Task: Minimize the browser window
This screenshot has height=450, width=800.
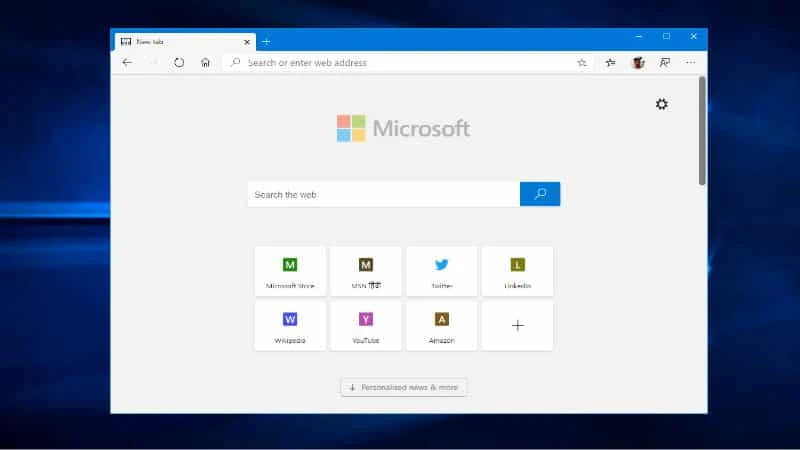Action: tap(639, 36)
